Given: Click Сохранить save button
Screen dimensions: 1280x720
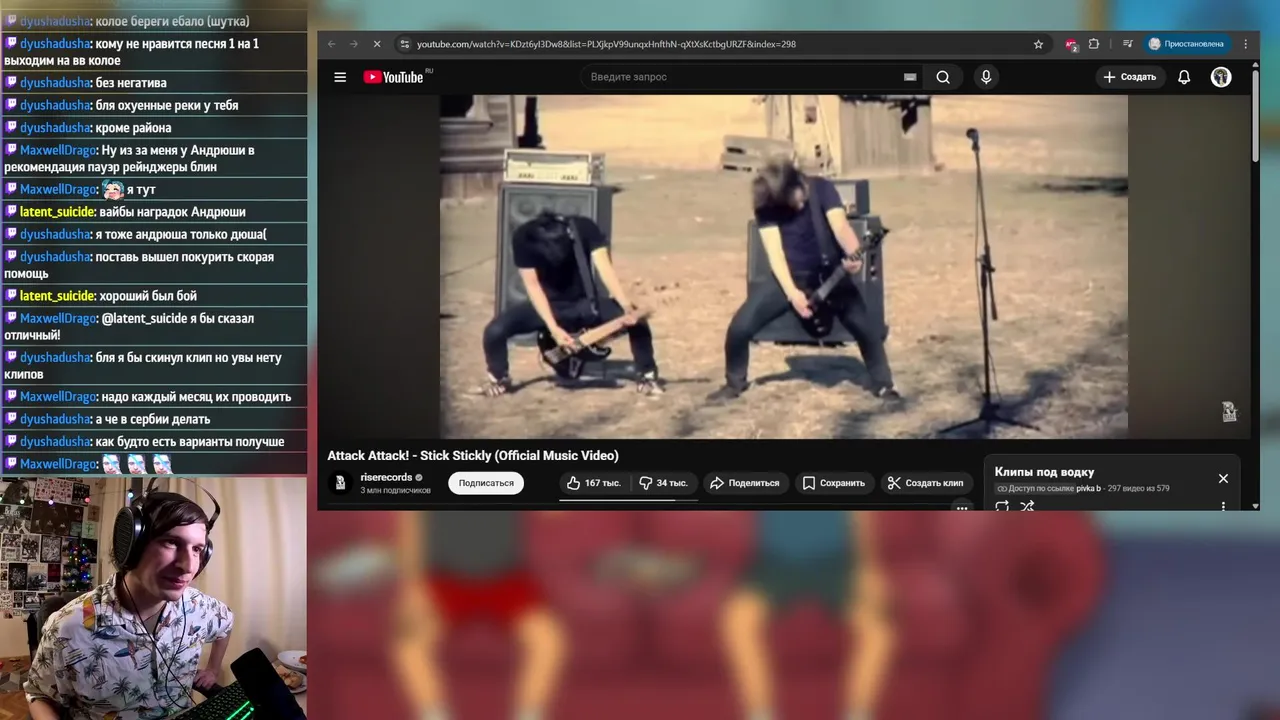Looking at the screenshot, I should [x=834, y=483].
